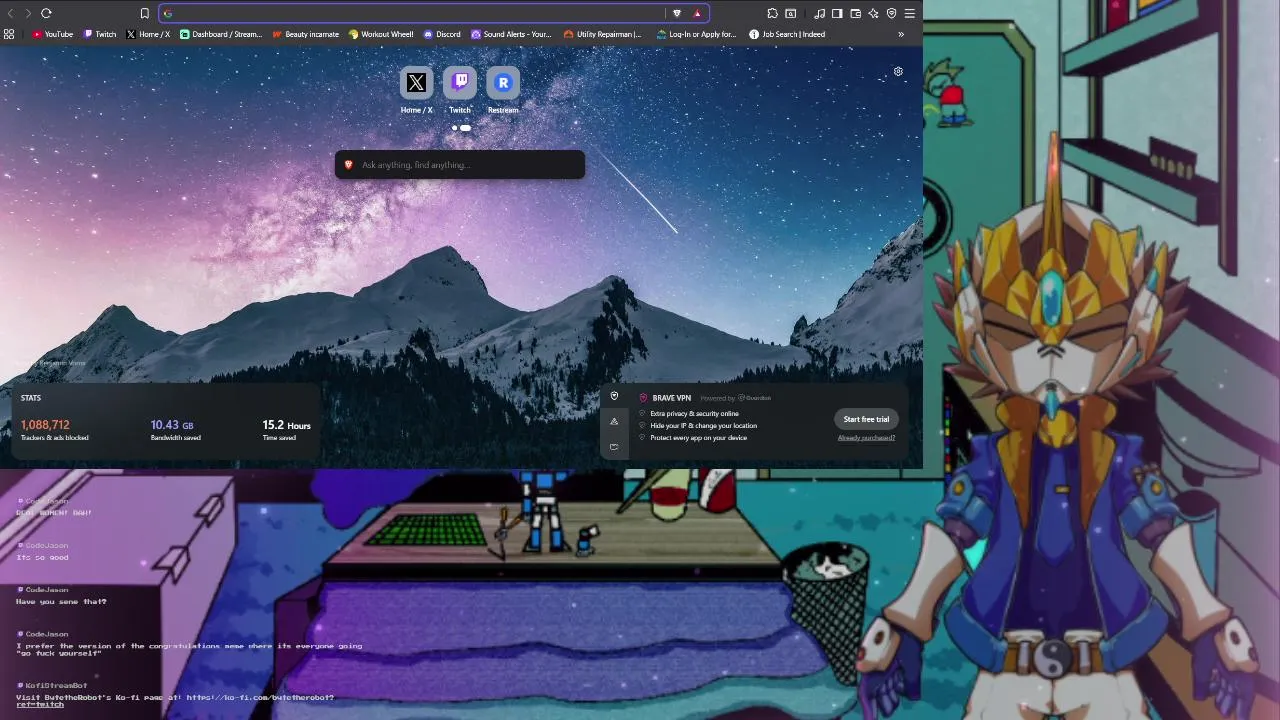Screen dimensions: 1280x720
Task: Toggle the browser sidebar panel
Action: (x=837, y=13)
